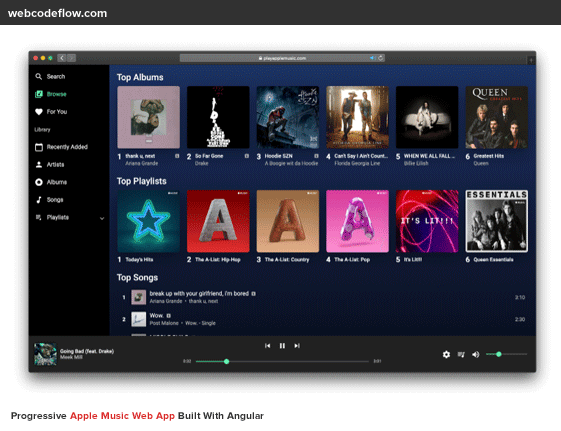Click the Recently Added calendar icon

39,147
